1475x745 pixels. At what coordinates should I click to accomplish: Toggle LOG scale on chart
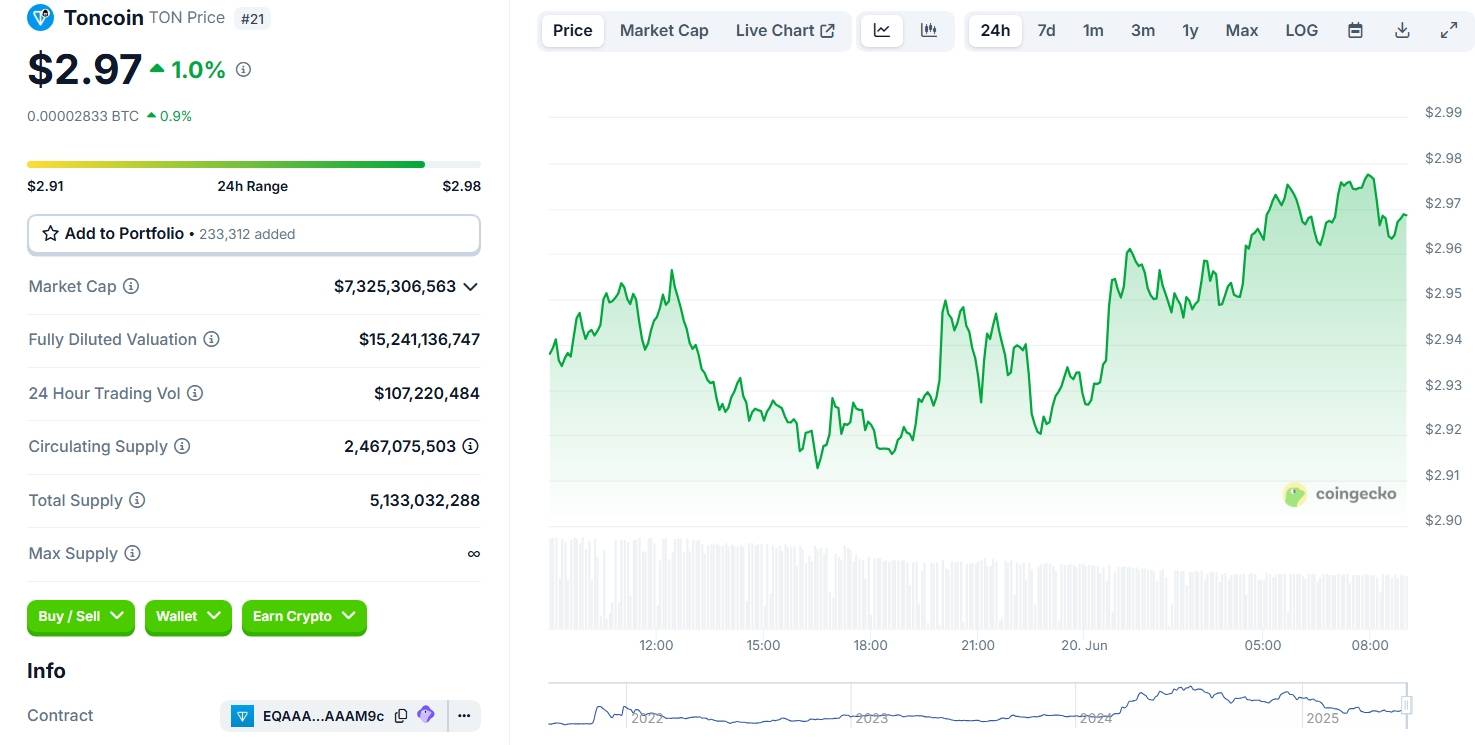pos(1302,30)
